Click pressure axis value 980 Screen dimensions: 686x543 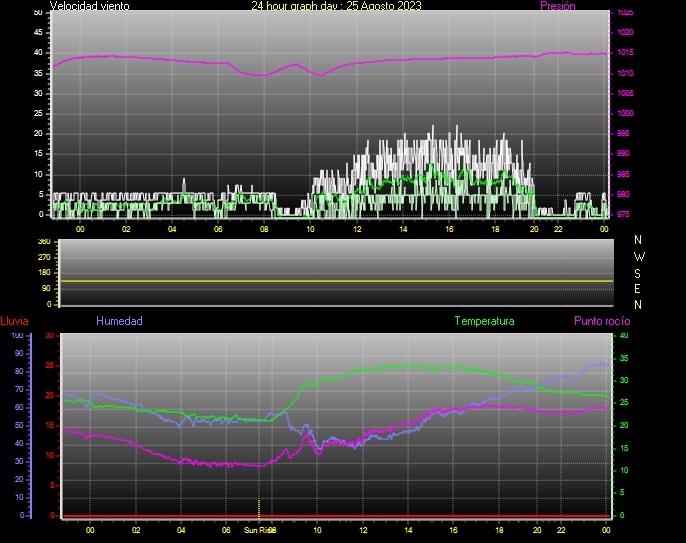(623, 194)
